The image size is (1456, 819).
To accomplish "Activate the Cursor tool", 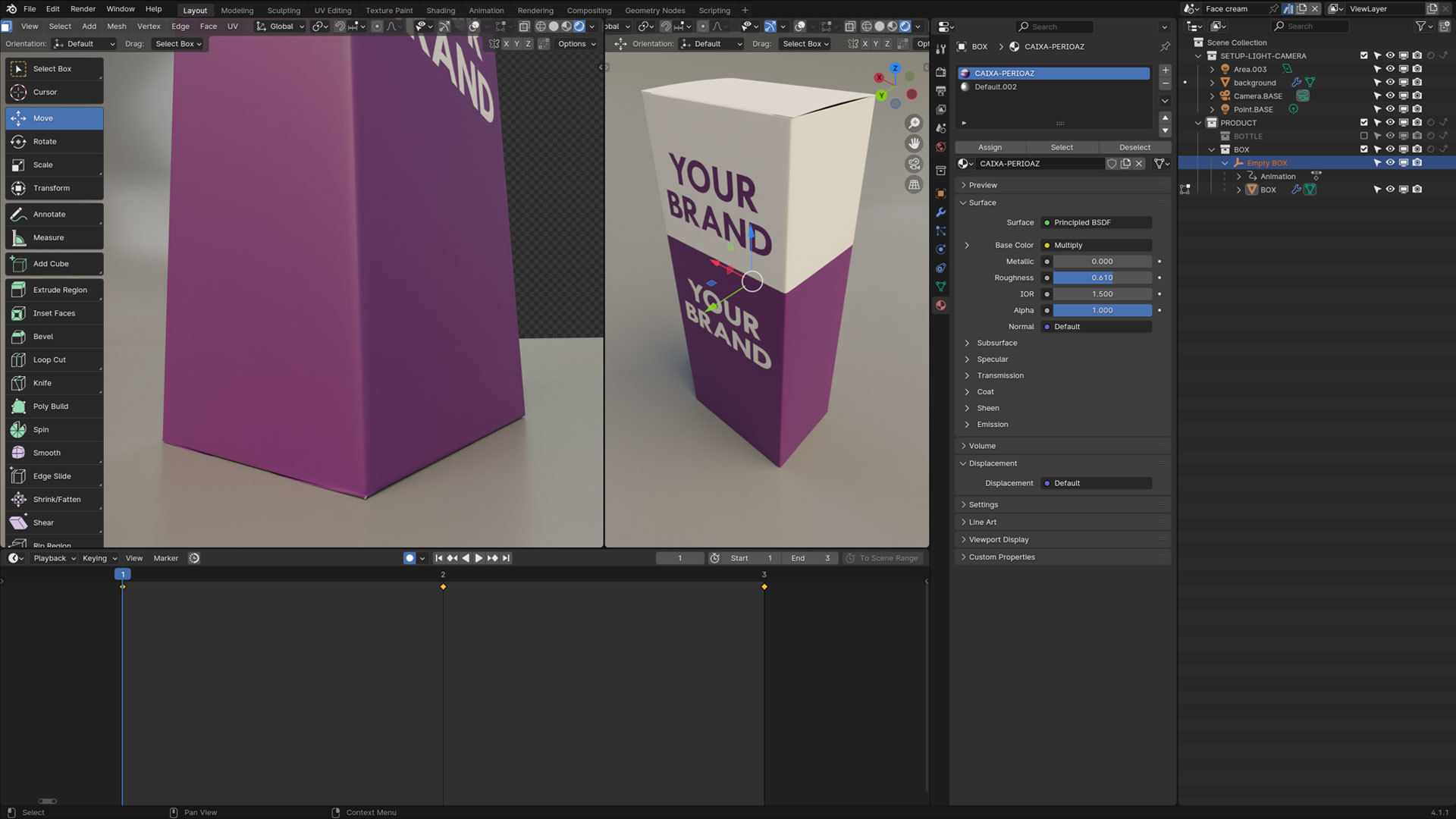I will tap(54, 92).
